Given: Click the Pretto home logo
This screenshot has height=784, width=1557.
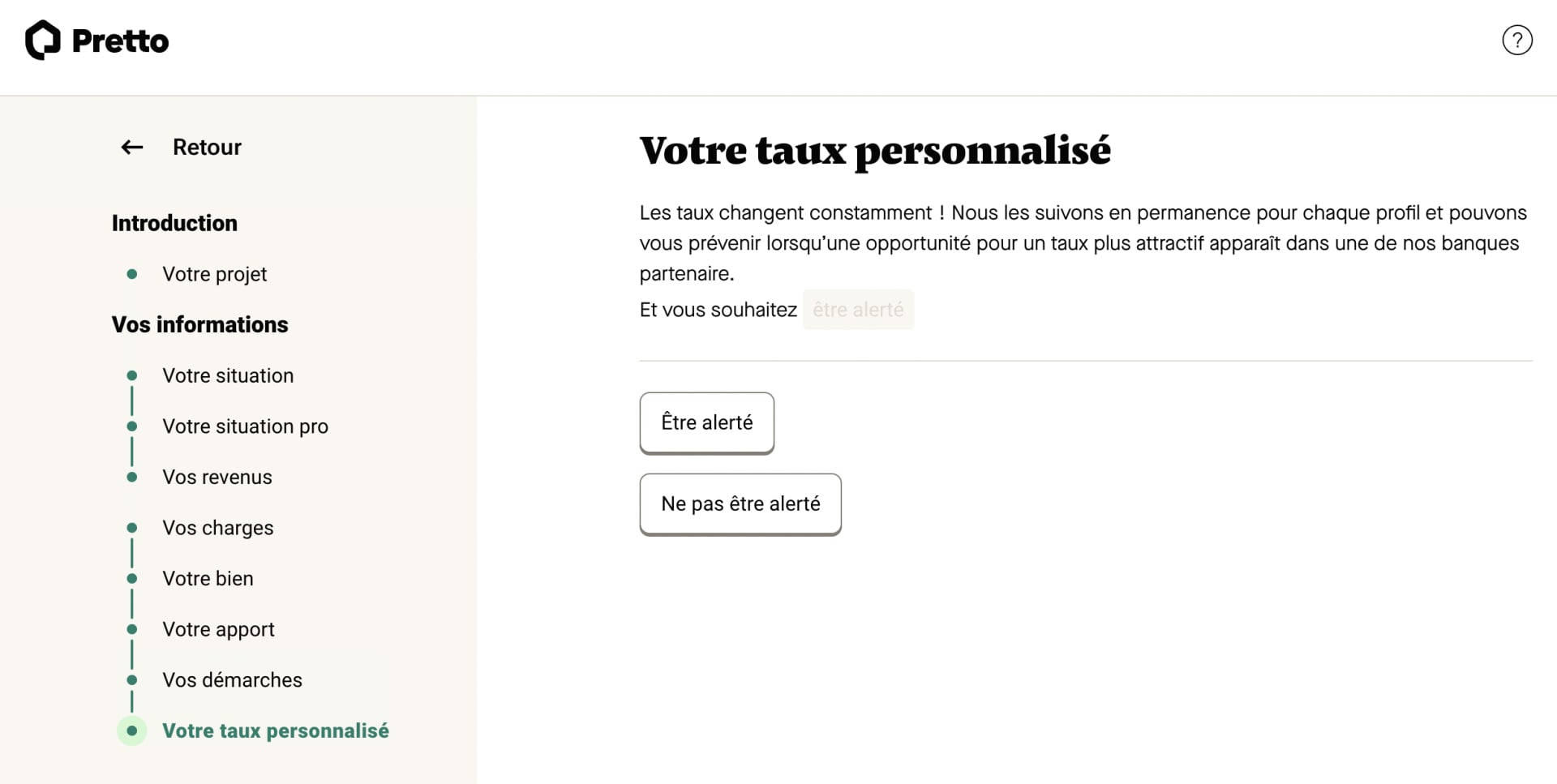Looking at the screenshot, I should tap(96, 40).
